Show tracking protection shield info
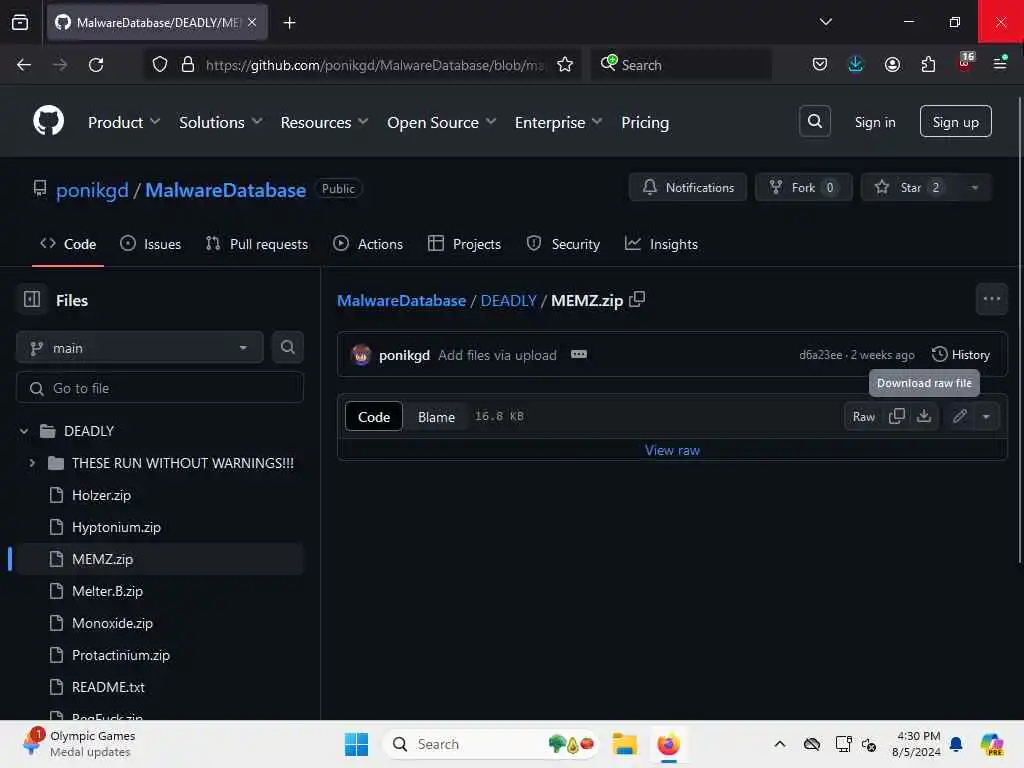 (160, 65)
